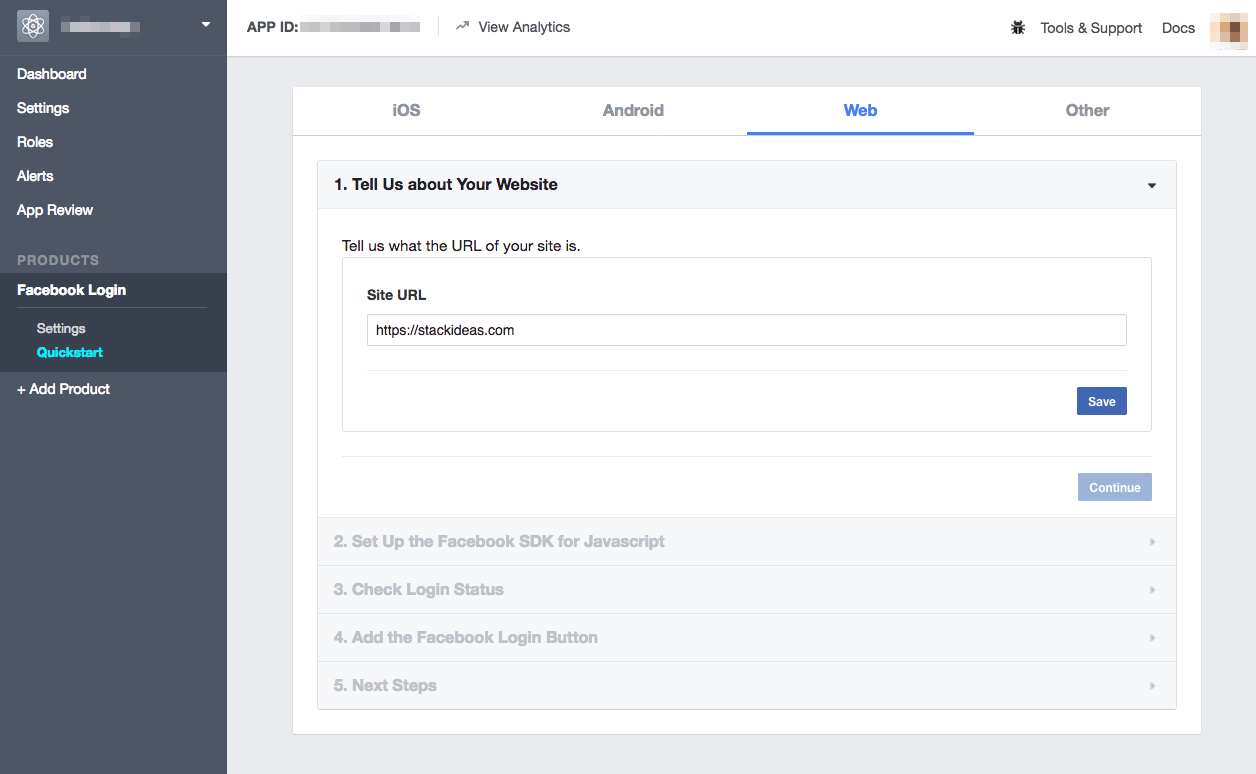Click the Site URL input field
Viewport: 1256px width, 774px height.
click(747, 330)
